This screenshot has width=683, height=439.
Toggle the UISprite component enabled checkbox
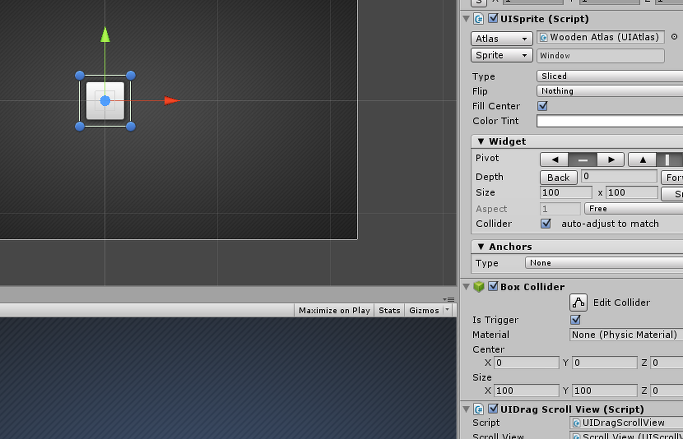[x=493, y=18]
